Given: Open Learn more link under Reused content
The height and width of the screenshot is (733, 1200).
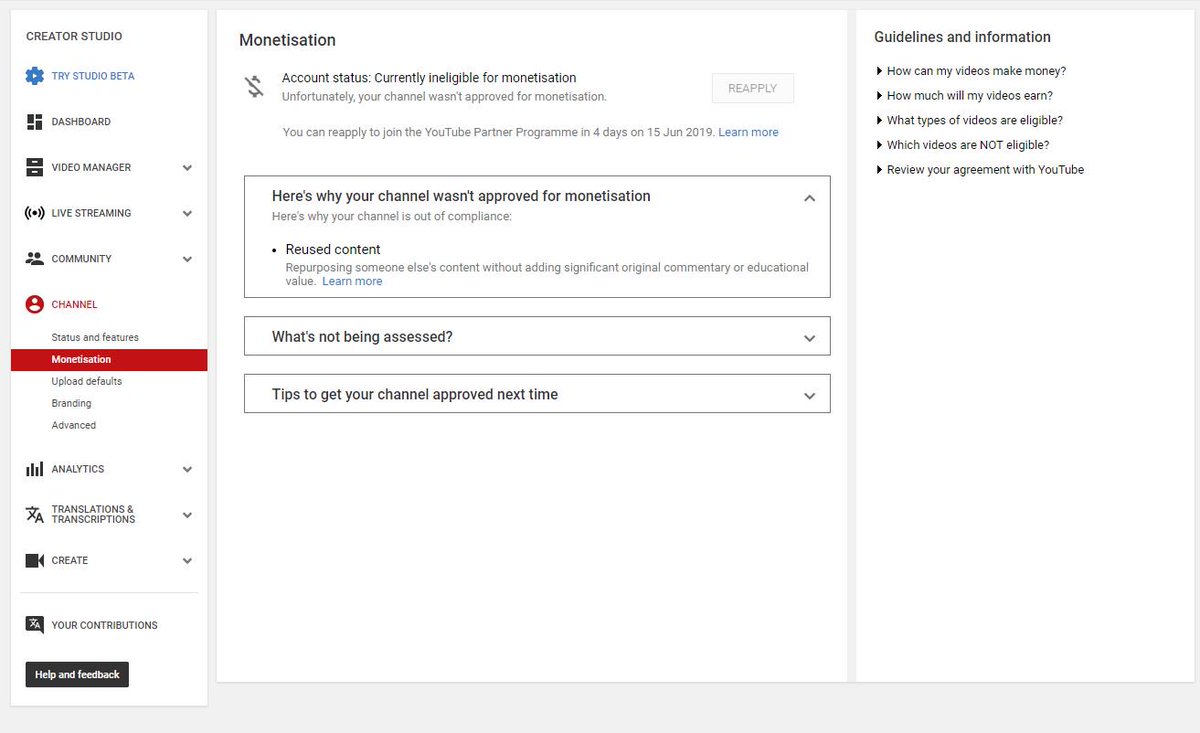Looking at the screenshot, I should 352,281.
